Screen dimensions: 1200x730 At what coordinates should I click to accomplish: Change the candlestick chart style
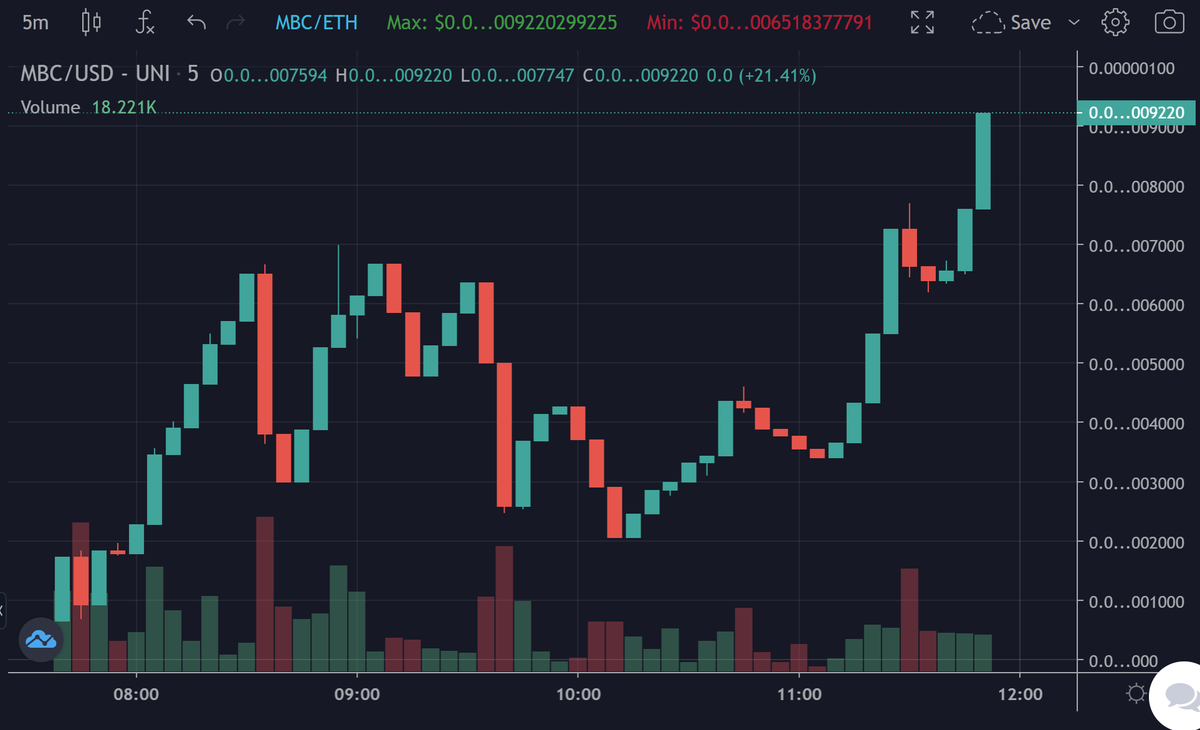click(92, 22)
